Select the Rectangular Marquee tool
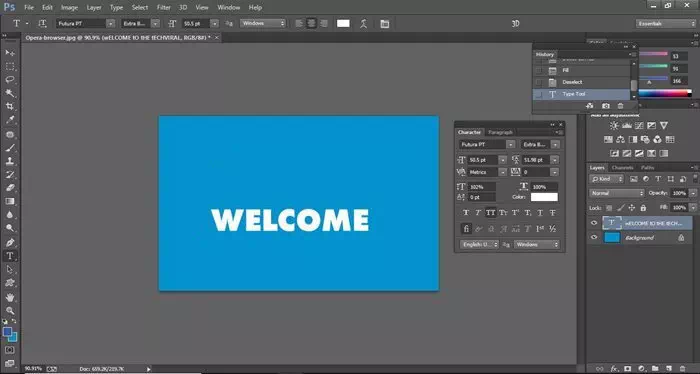The image size is (700, 374). (10, 66)
